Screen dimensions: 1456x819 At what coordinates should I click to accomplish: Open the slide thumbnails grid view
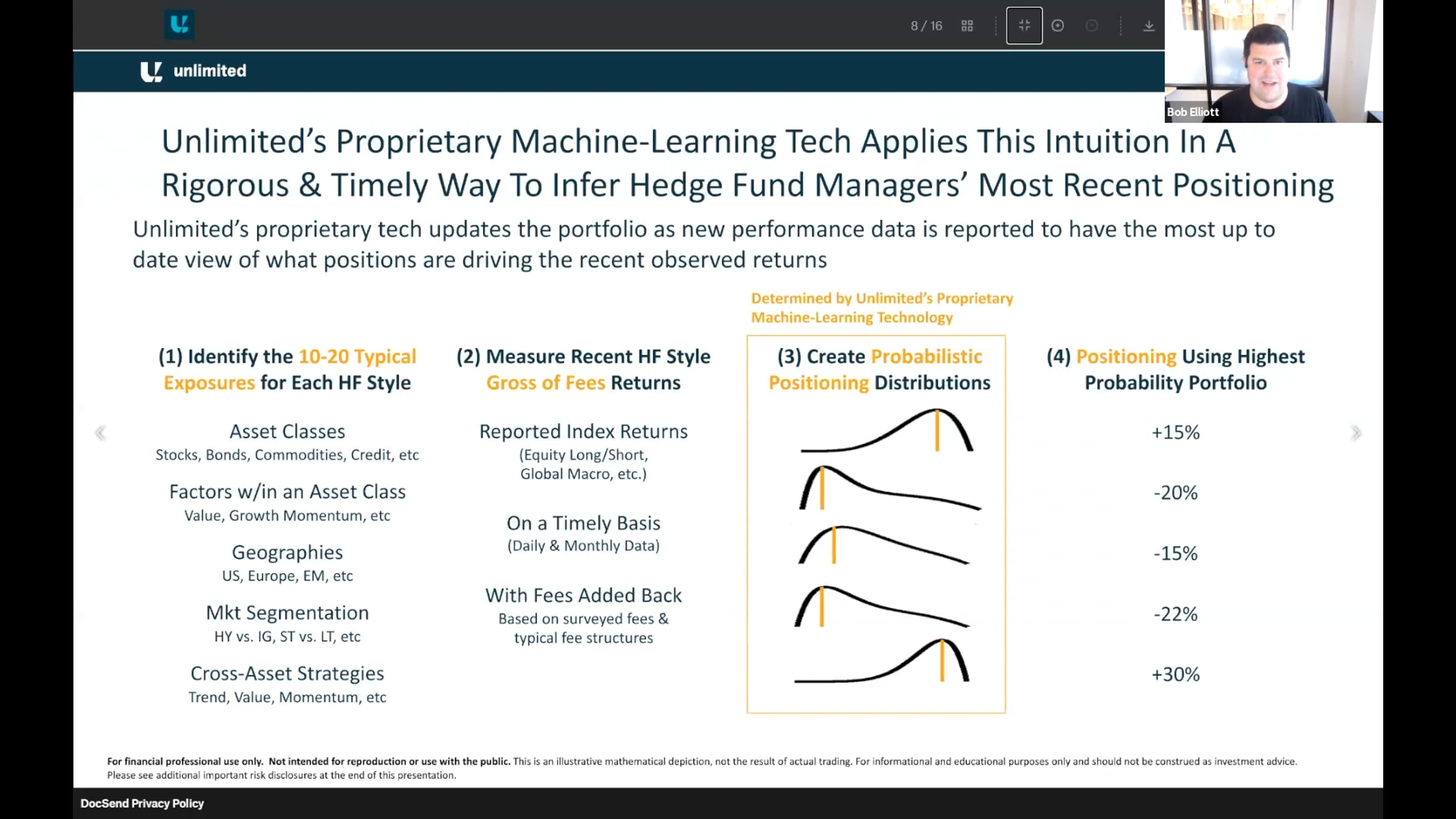click(967, 25)
